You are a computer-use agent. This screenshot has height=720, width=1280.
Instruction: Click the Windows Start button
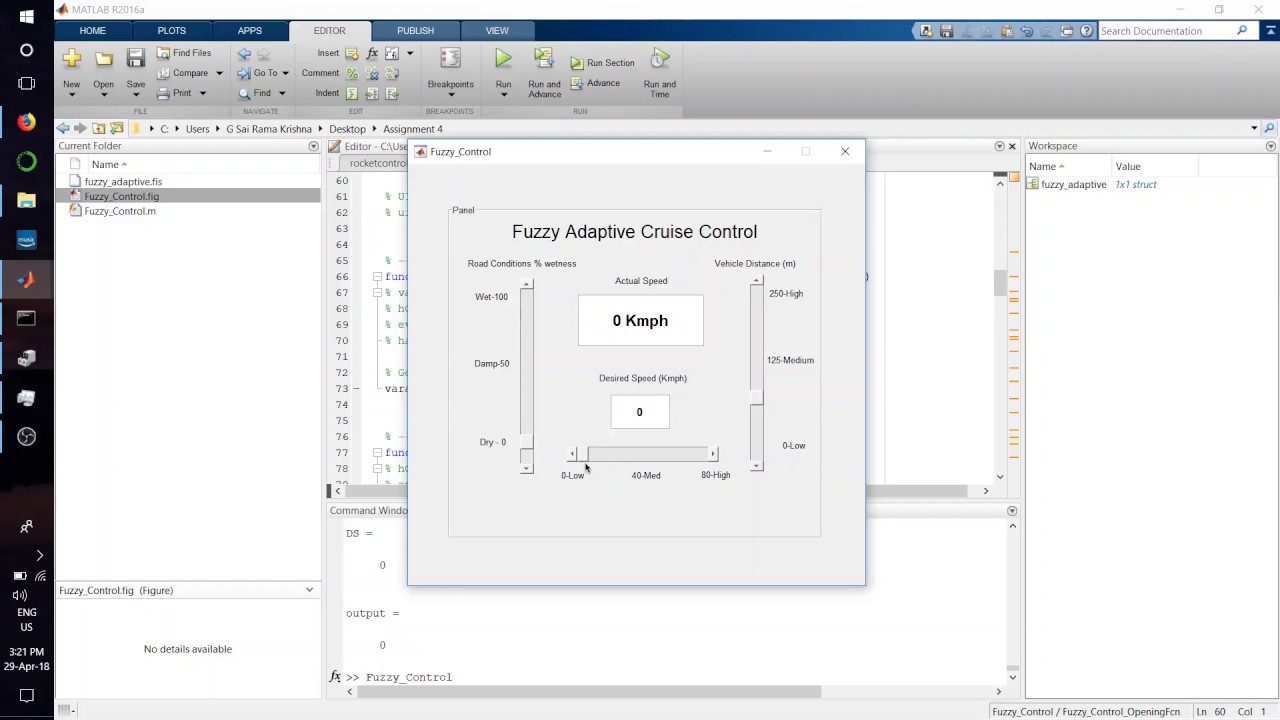27,17
